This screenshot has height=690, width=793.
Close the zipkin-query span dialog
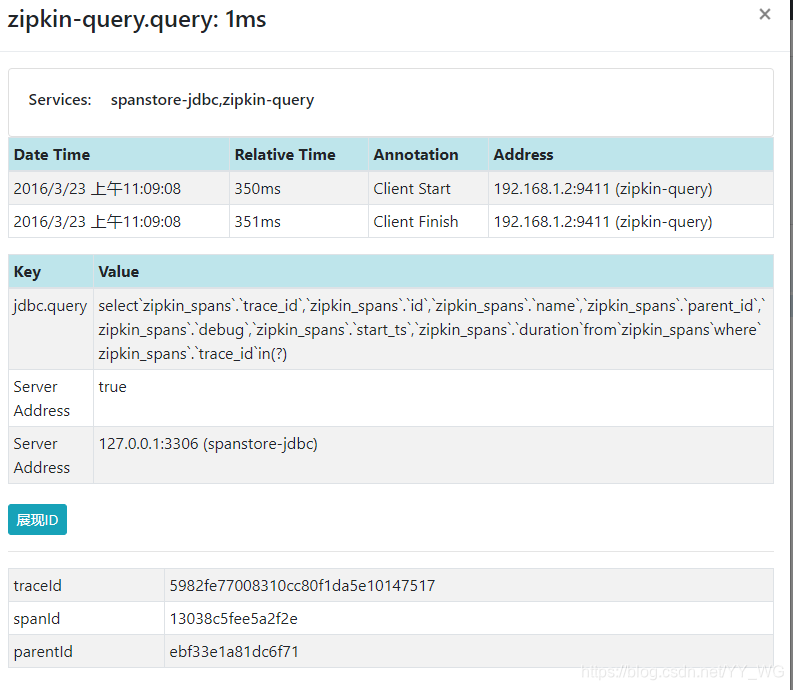[764, 14]
